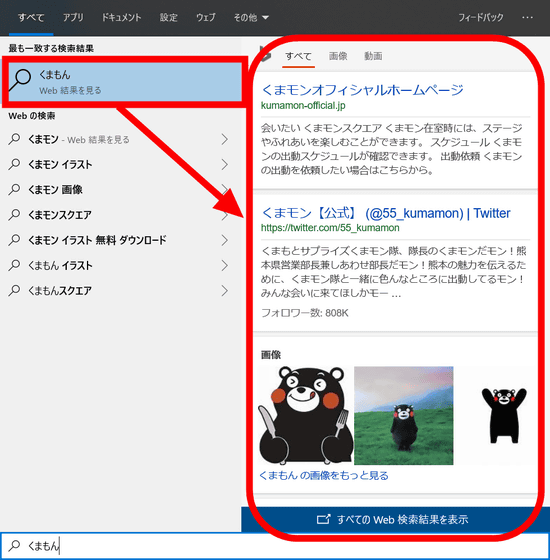Click search icon next to くまモン 画像

(x=14, y=189)
